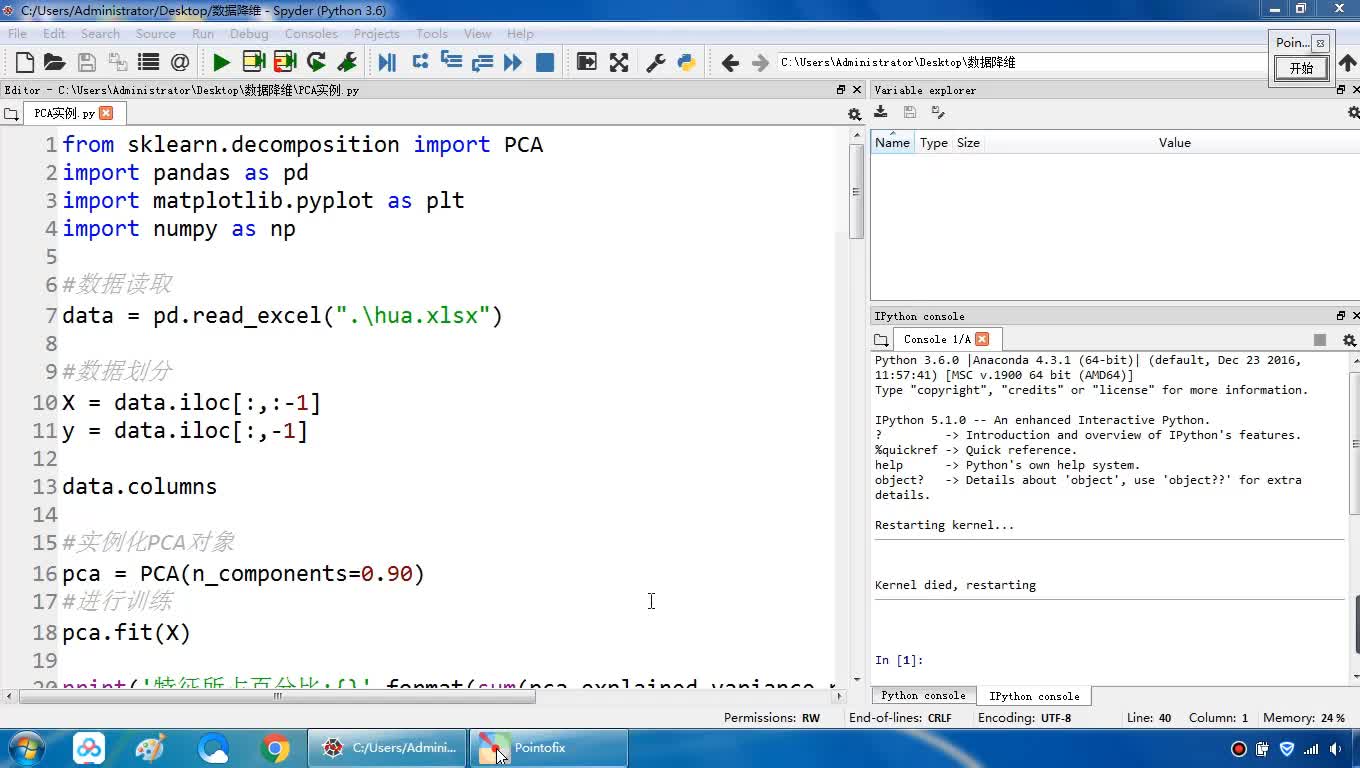
Task: Open the Consoles menu
Action: [x=311, y=33]
